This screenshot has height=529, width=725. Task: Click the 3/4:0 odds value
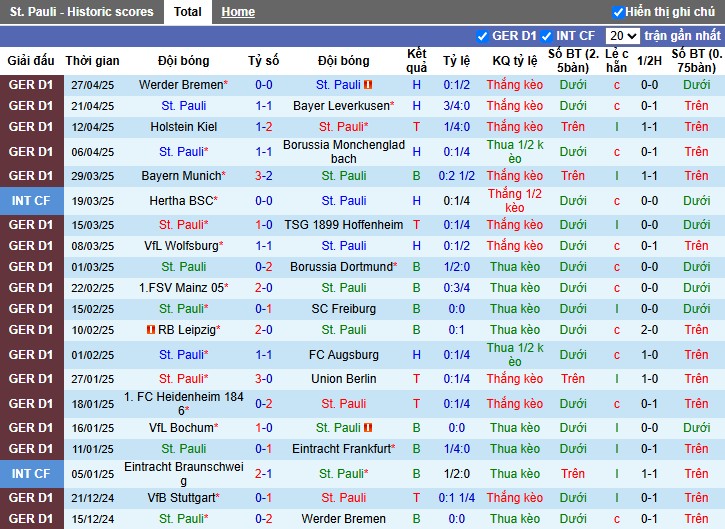(457, 106)
